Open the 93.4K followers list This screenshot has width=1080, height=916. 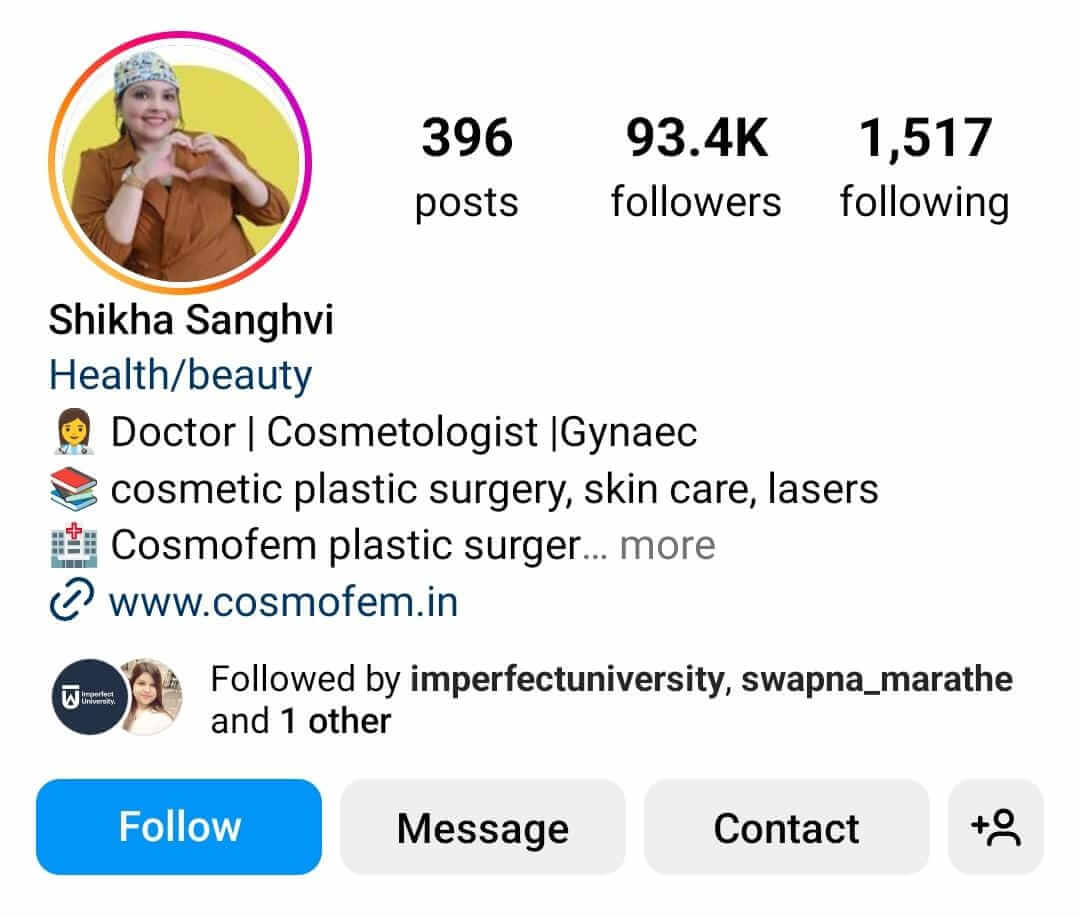pos(696,167)
